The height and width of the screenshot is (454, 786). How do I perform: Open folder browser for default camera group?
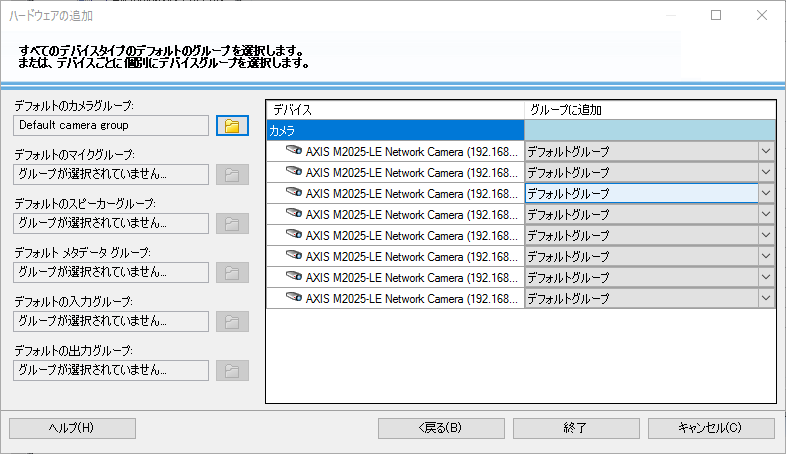(x=232, y=125)
